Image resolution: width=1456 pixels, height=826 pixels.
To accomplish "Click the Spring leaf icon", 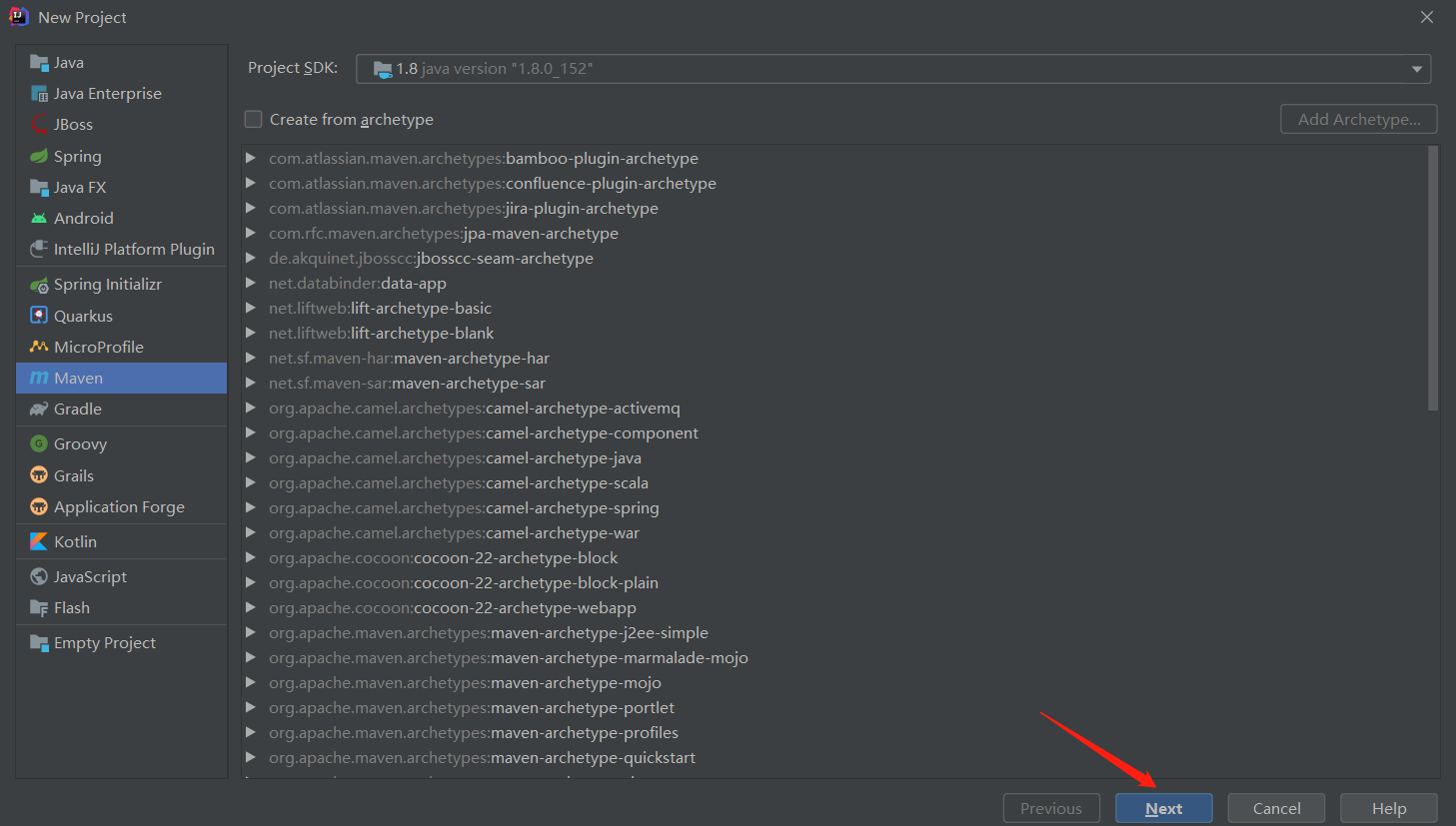I will pos(39,156).
